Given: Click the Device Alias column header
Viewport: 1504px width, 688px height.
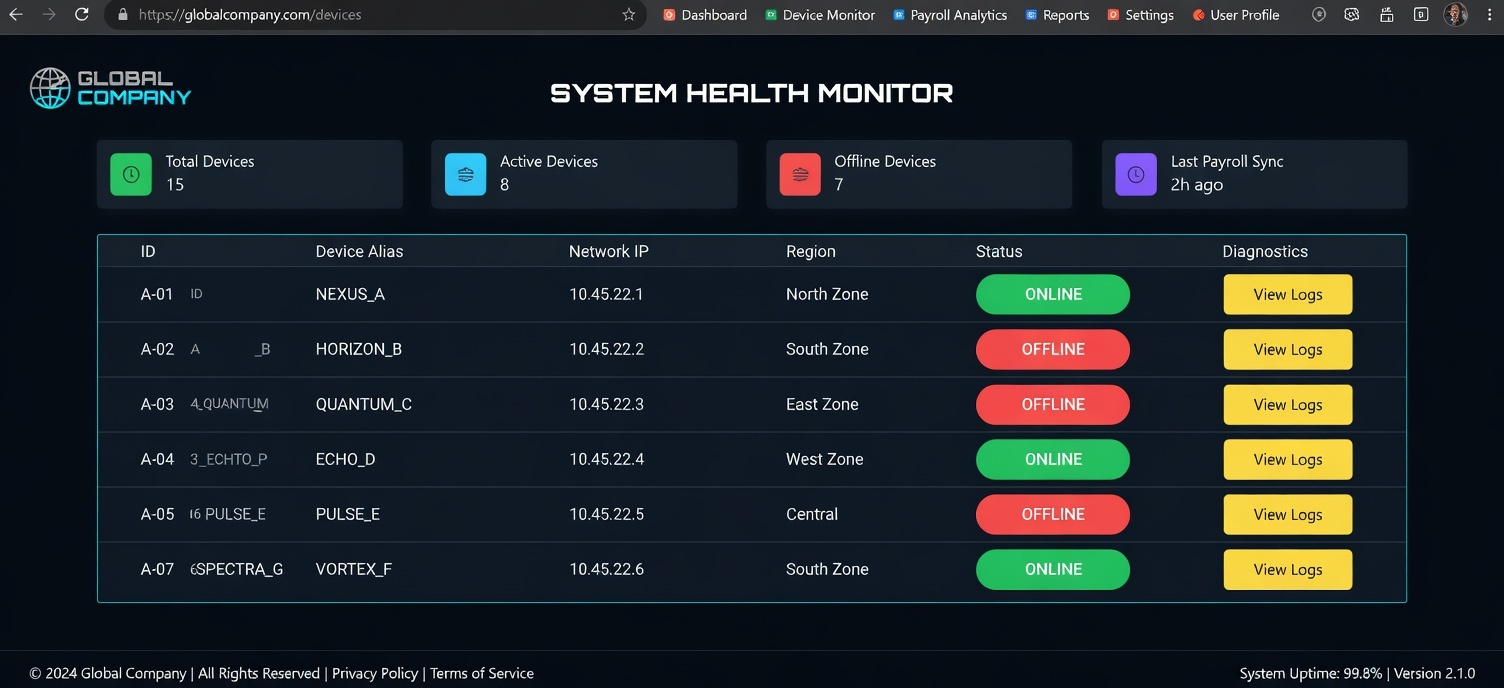Looking at the screenshot, I should [x=359, y=251].
